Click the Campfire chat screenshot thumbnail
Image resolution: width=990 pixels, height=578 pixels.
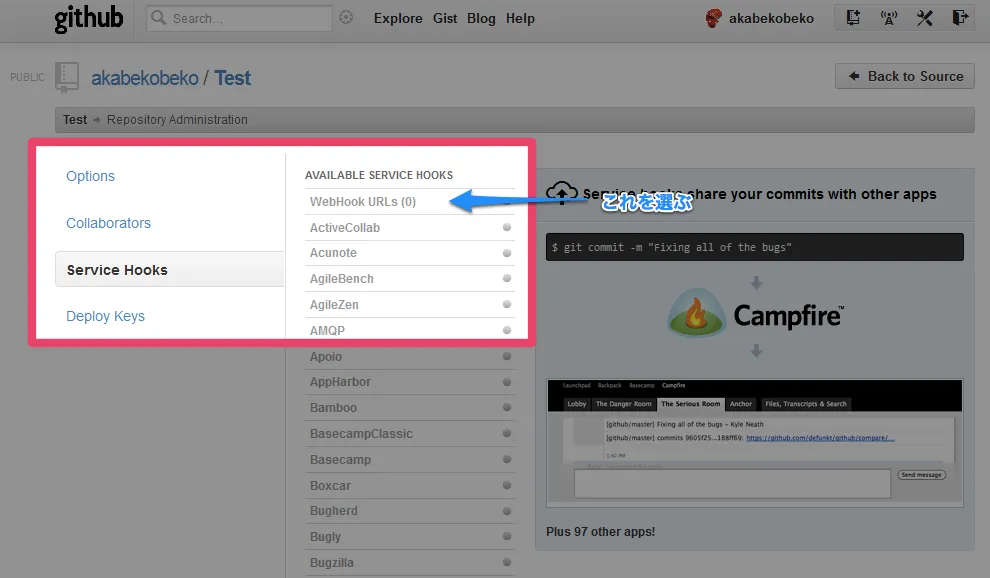point(755,443)
